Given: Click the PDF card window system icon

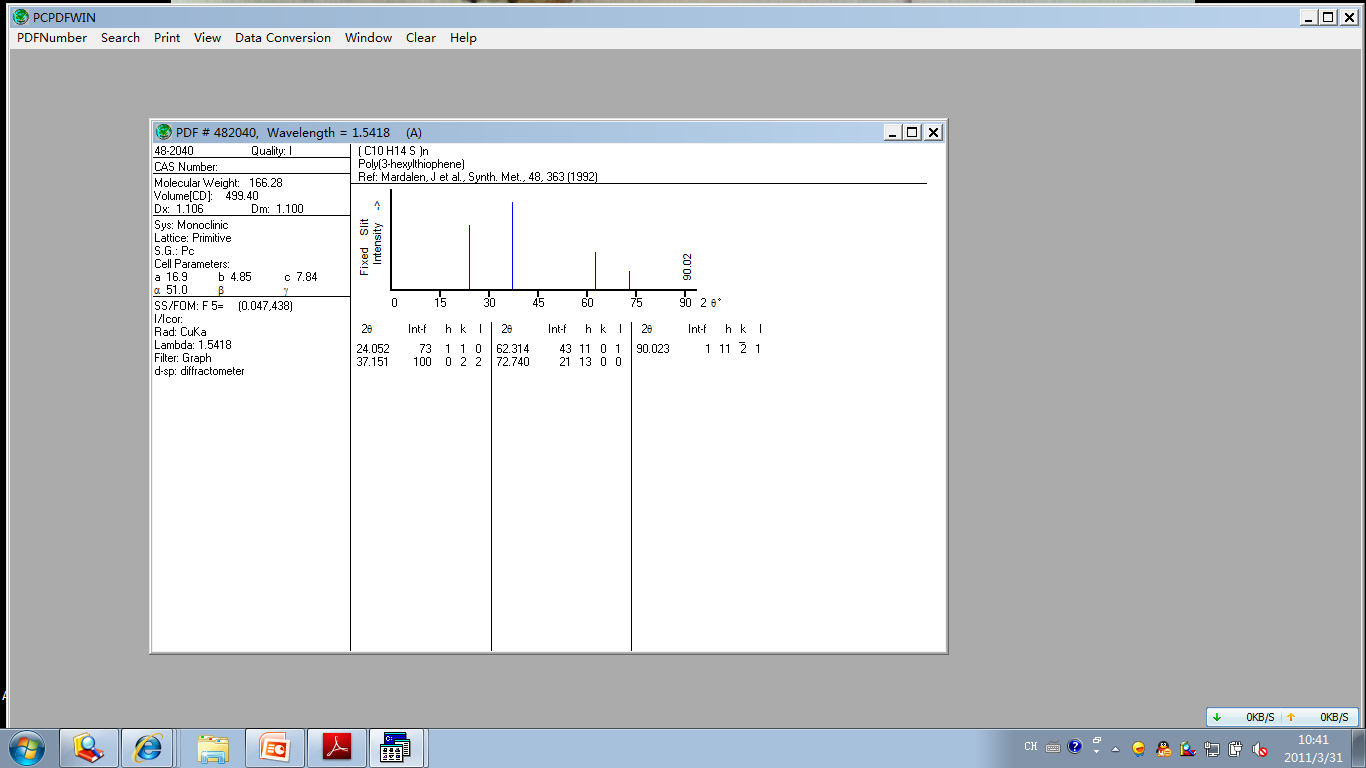Looking at the screenshot, I should 163,132.
